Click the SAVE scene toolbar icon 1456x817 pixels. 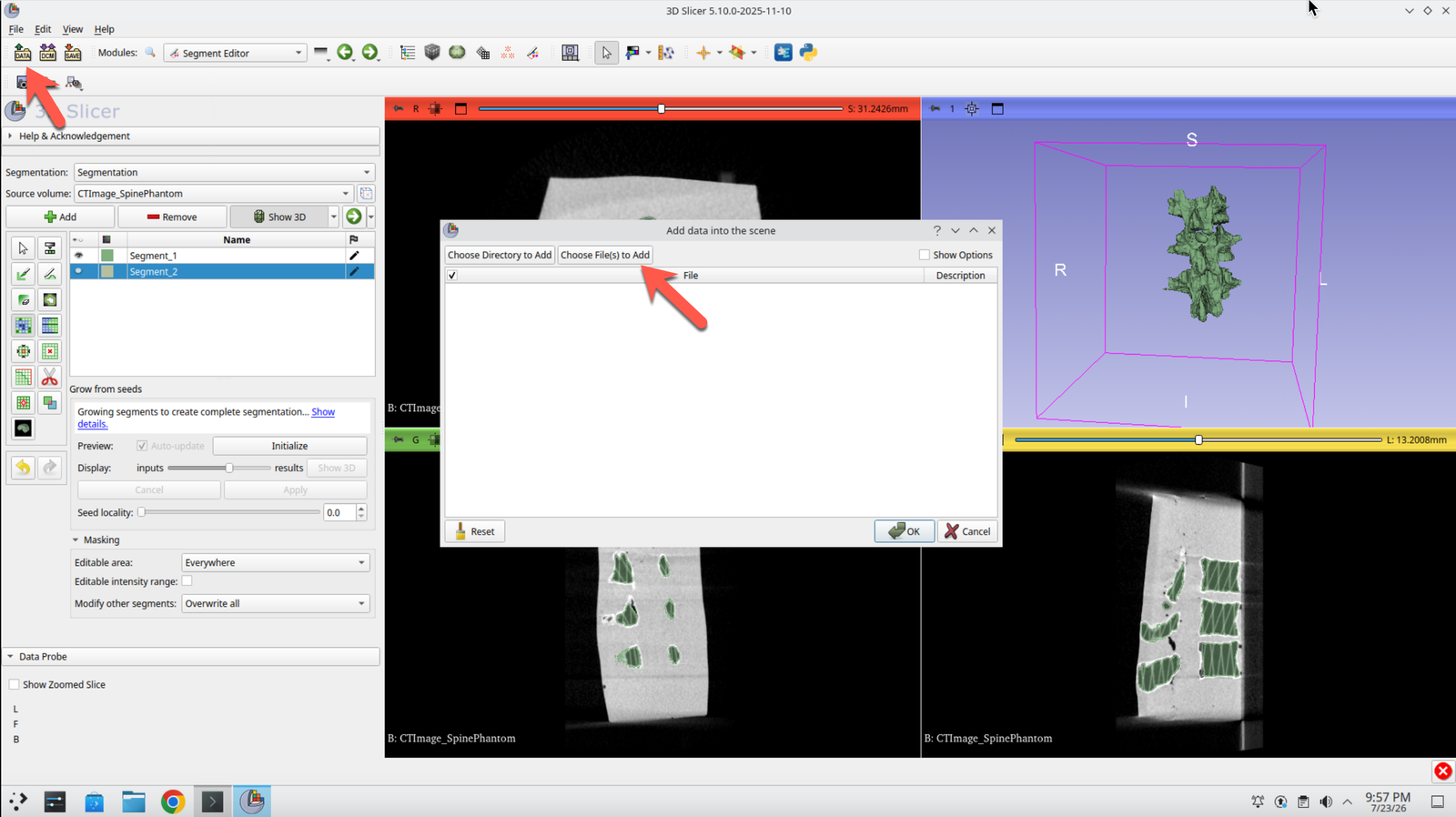[x=73, y=53]
